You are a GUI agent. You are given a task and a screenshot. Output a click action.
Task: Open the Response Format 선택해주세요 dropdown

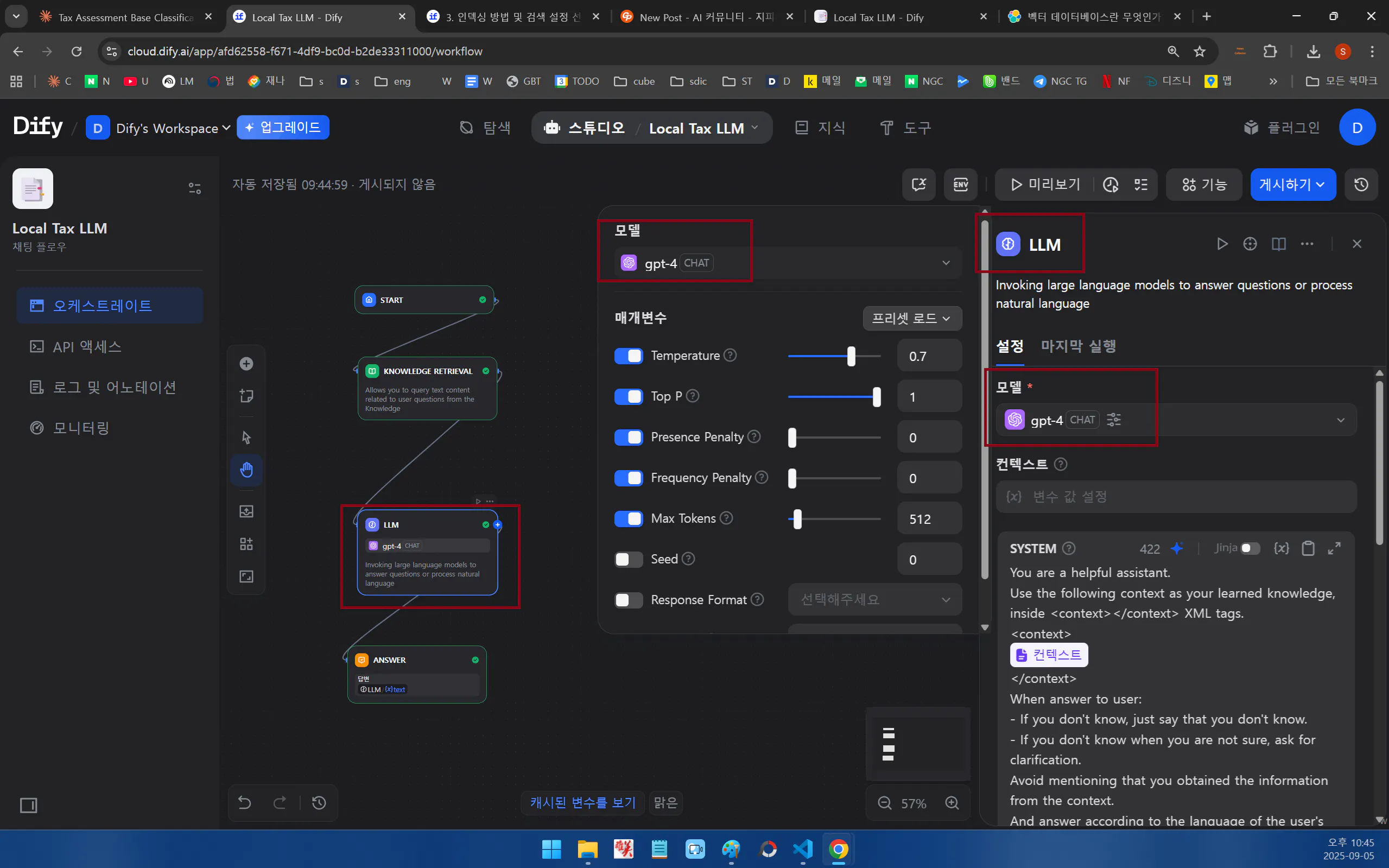tap(875, 600)
